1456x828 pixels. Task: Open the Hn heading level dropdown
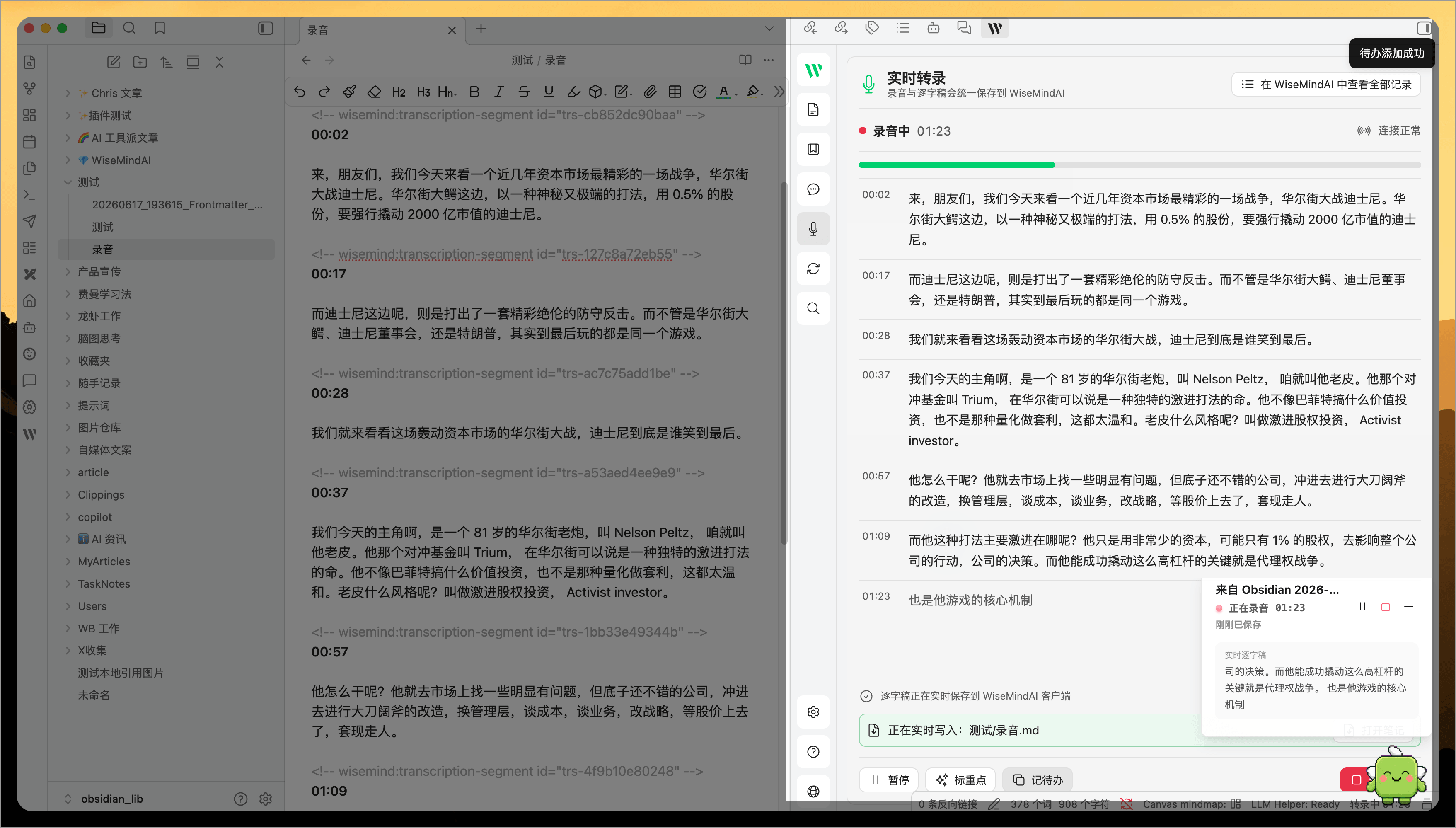447,92
